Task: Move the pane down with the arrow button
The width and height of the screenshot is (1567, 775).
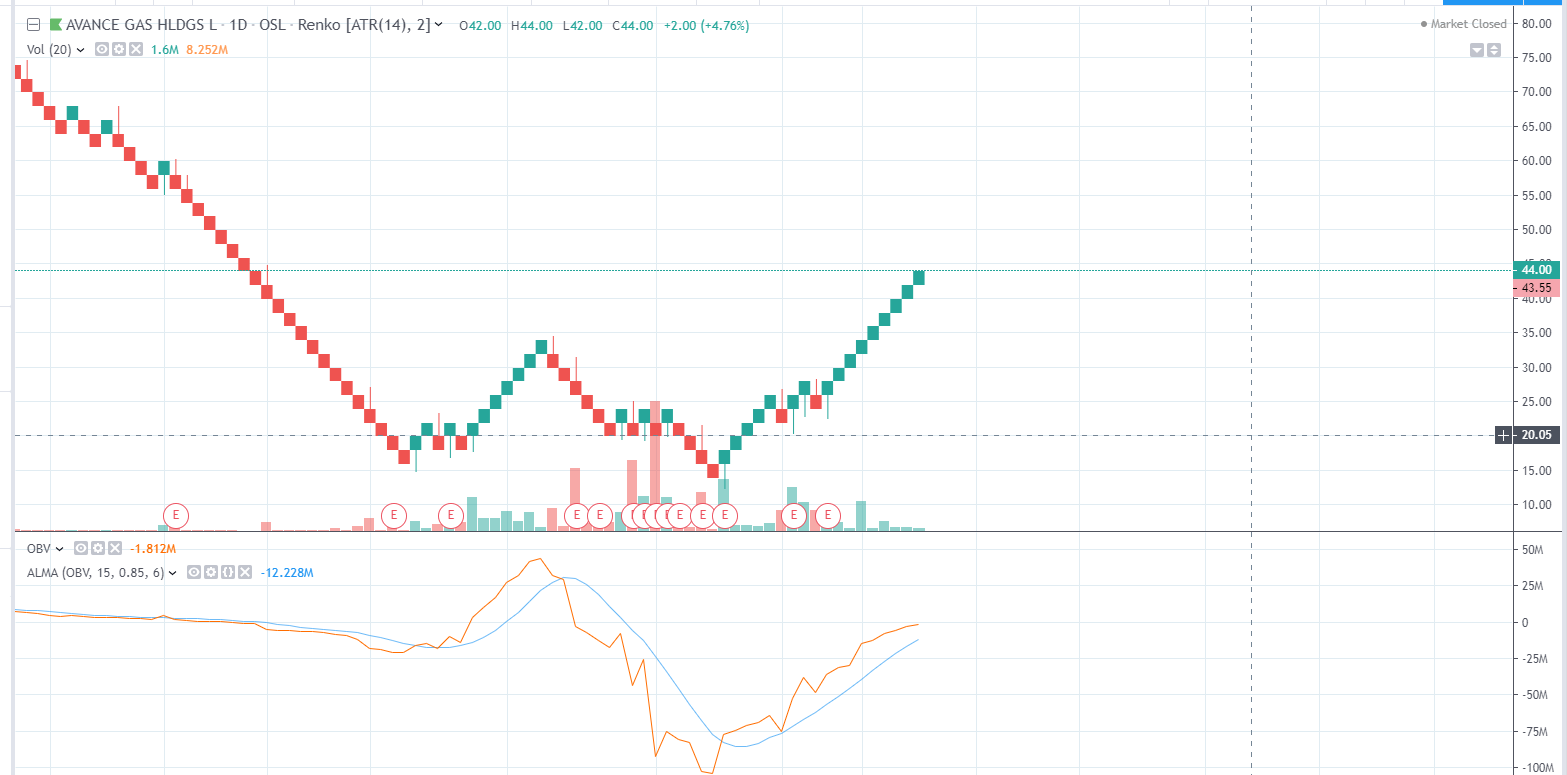Action: point(1477,50)
